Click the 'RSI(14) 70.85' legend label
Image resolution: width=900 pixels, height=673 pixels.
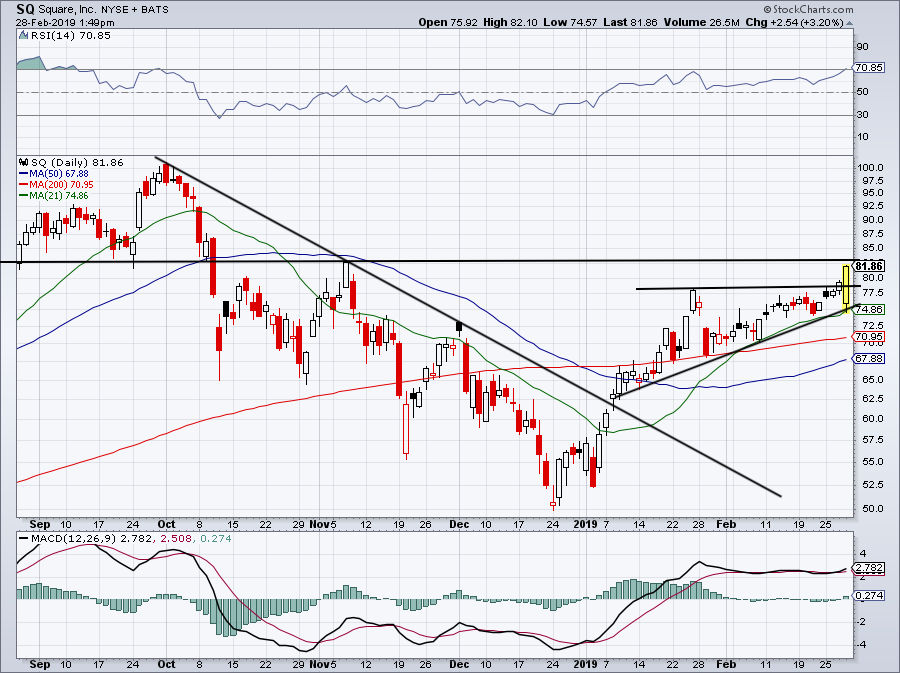tap(72, 36)
